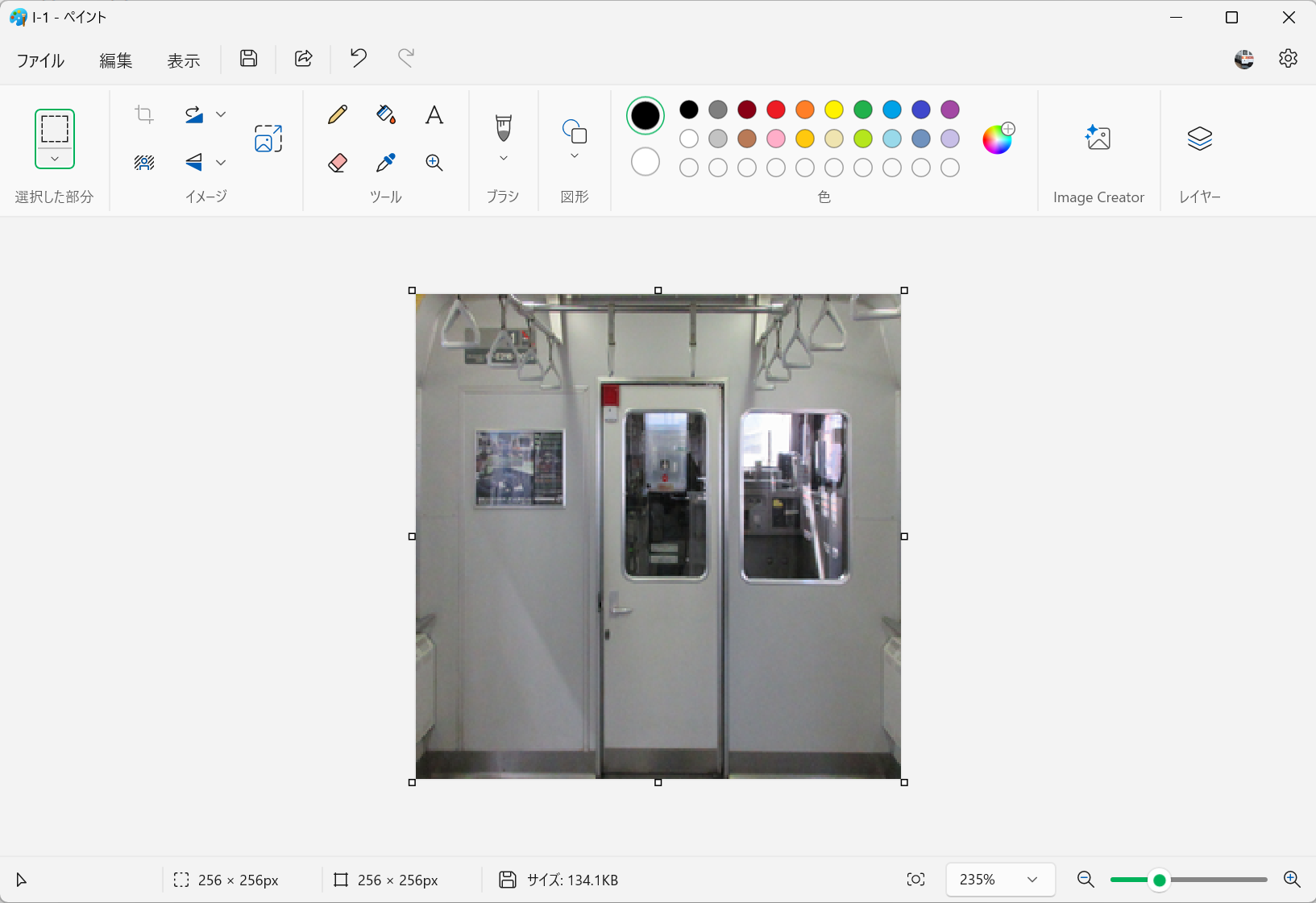
Task: Open the Shapes gallery icon
Action: click(x=575, y=131)
